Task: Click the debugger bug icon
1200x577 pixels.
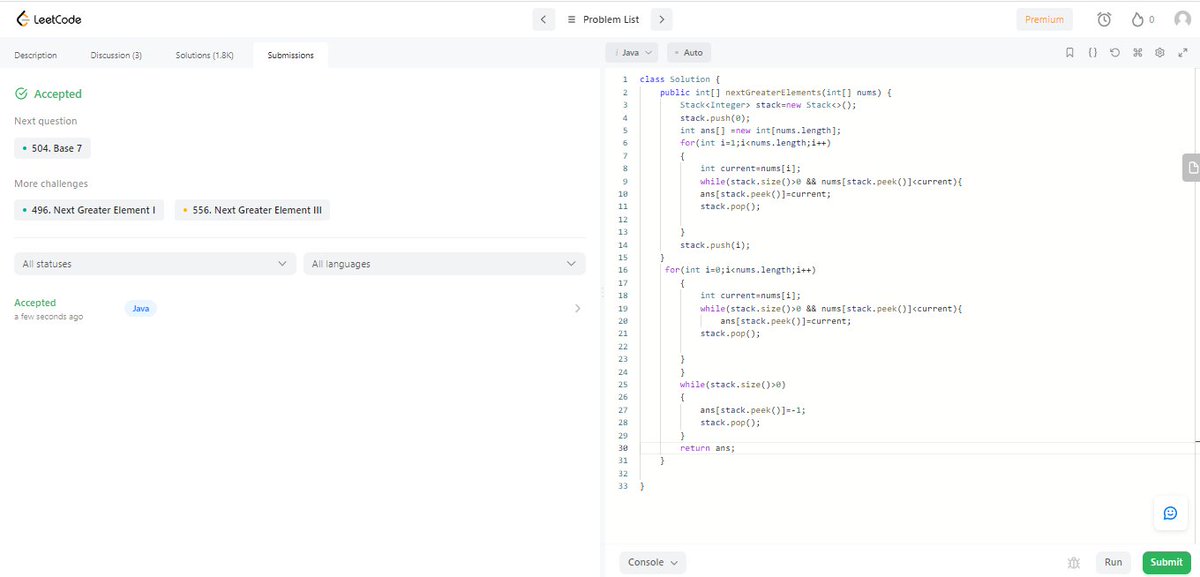Action: [x=1074, y=563]
